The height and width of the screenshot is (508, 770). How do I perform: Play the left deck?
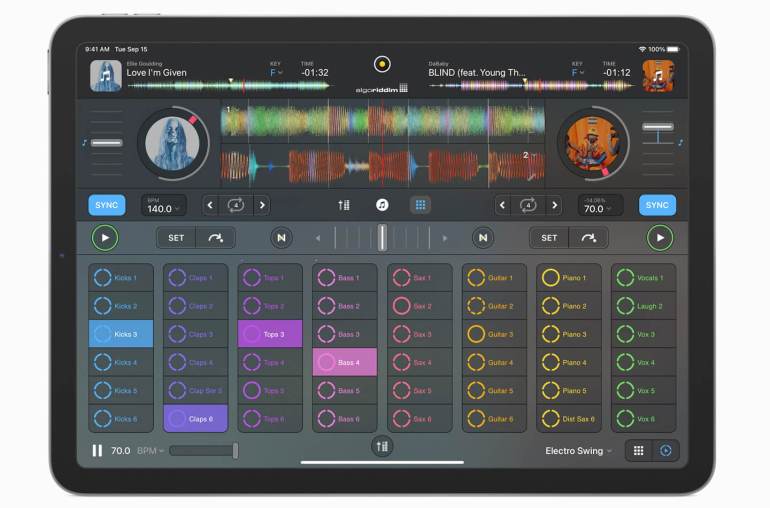(x=105, y=238)
